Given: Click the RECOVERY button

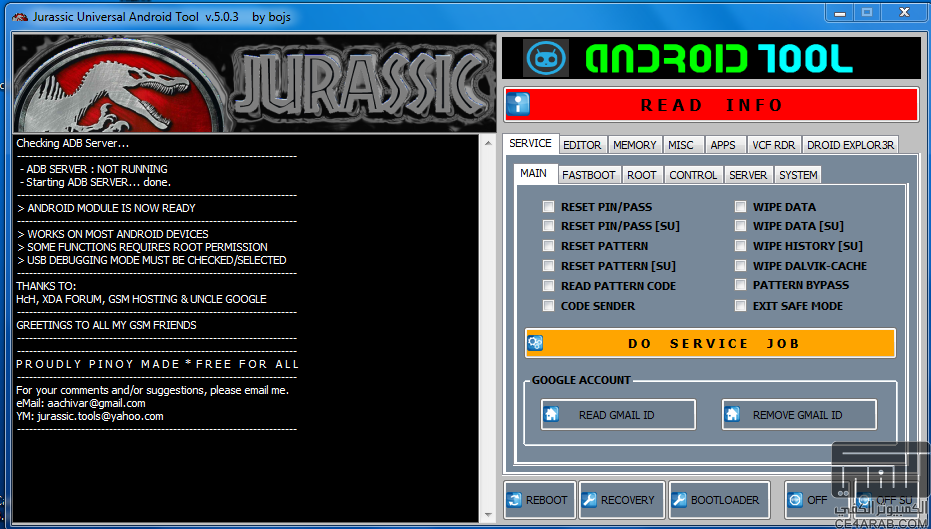Looking at the screenshot, I should pyautogui.click(x=622, y=500).
